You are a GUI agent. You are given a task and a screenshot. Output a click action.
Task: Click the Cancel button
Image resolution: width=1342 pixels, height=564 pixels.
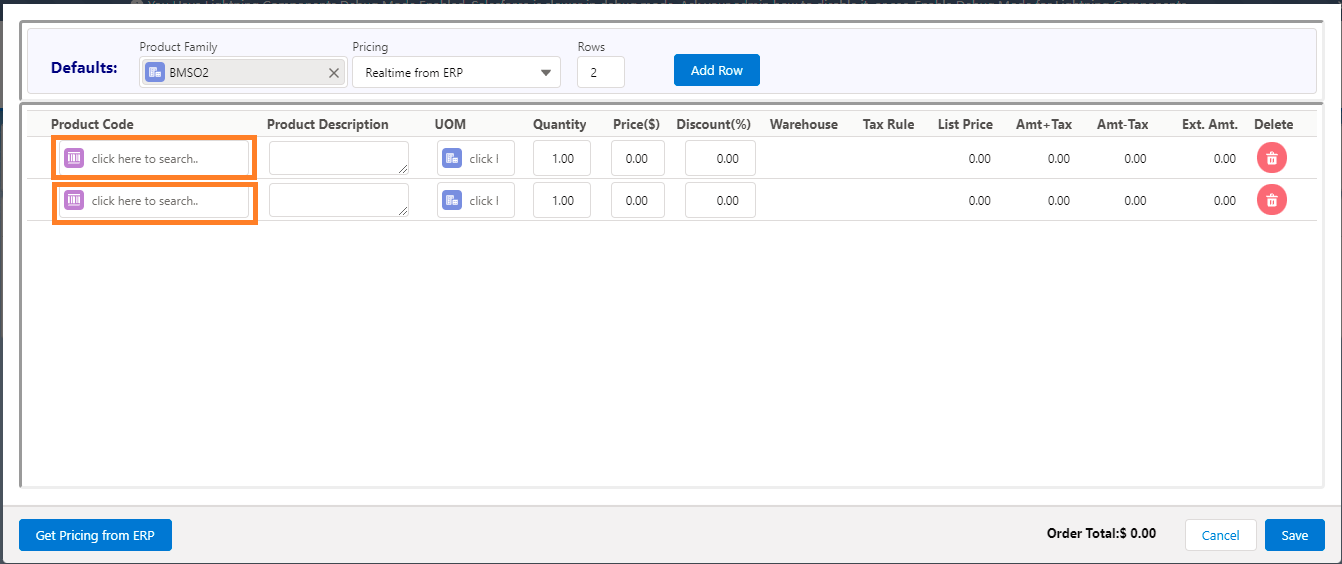[x=1221, y=535]
